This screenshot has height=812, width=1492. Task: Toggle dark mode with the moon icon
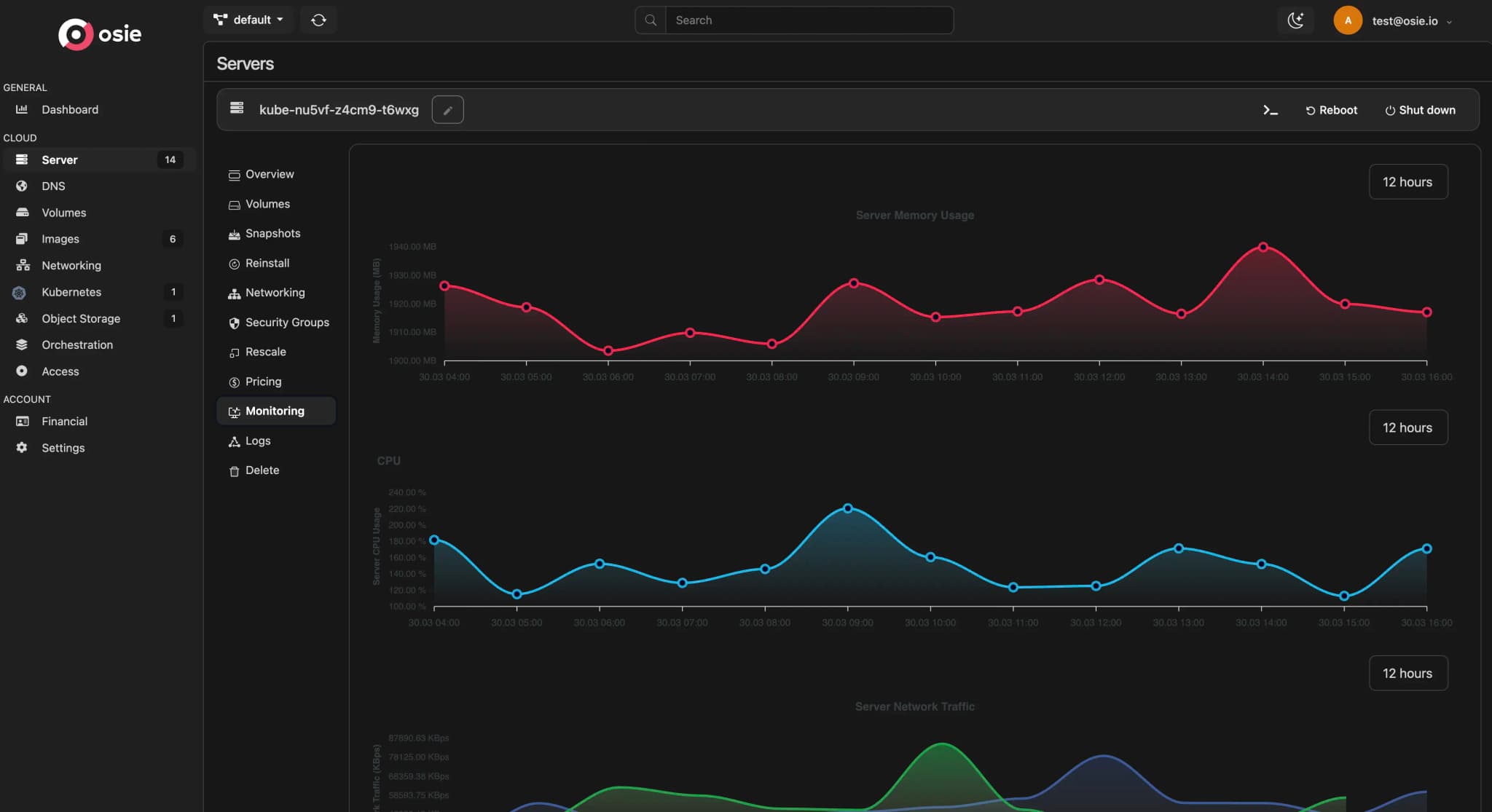click(1296, 20)
